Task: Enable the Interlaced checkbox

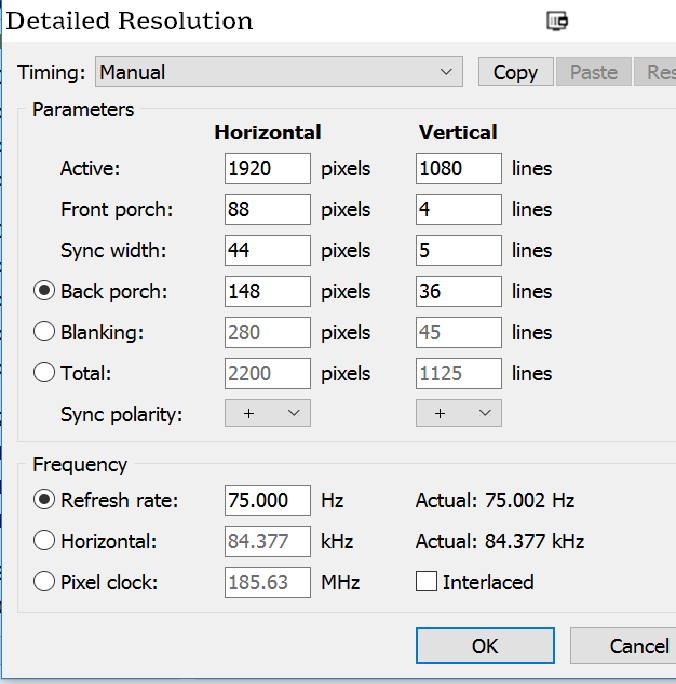Action: point(426,582)
